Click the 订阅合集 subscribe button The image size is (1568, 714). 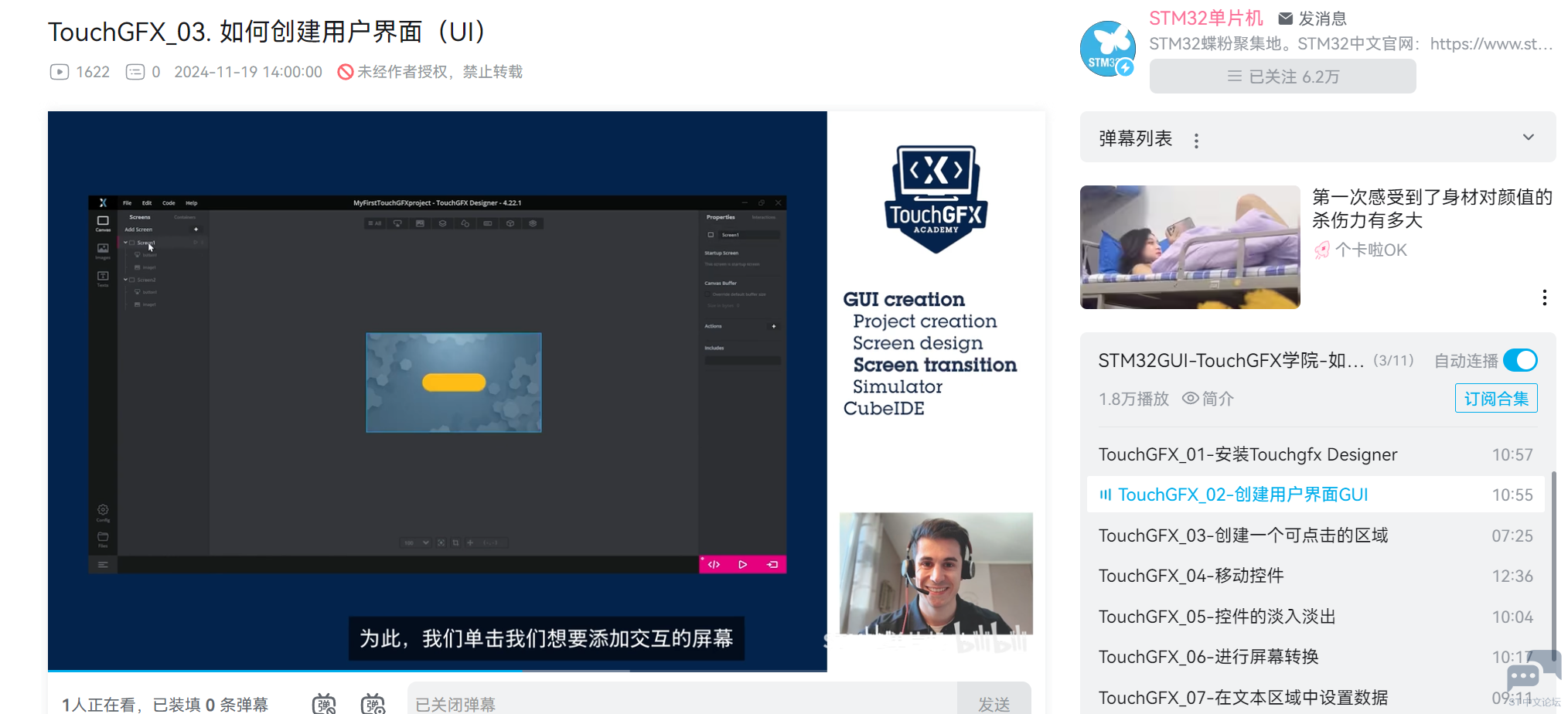[x=1495, y=399]
